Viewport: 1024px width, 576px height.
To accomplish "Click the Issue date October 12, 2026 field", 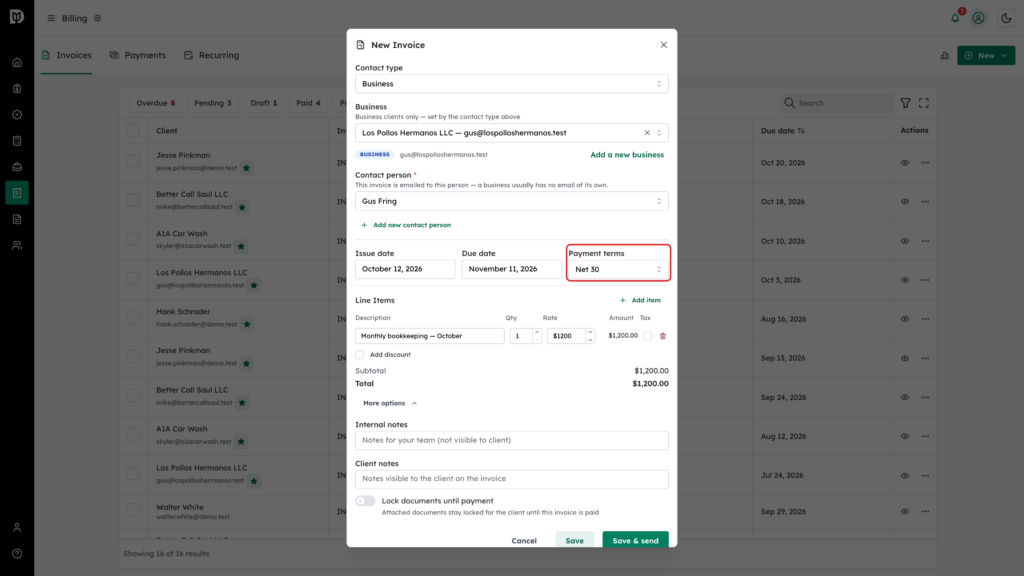I will (x=405, y=269).
